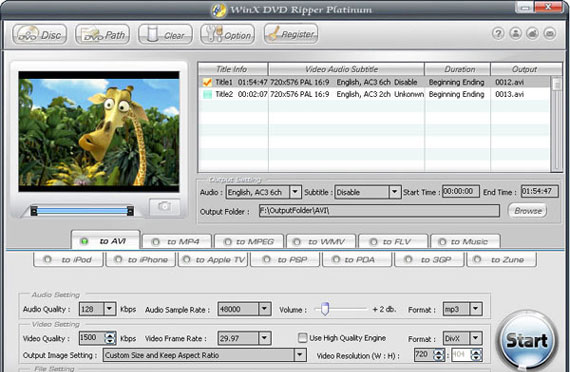The width and height of the screenshot is (570, 372).
Task: Click the preview trim start marker
Action: coord(34,211)
